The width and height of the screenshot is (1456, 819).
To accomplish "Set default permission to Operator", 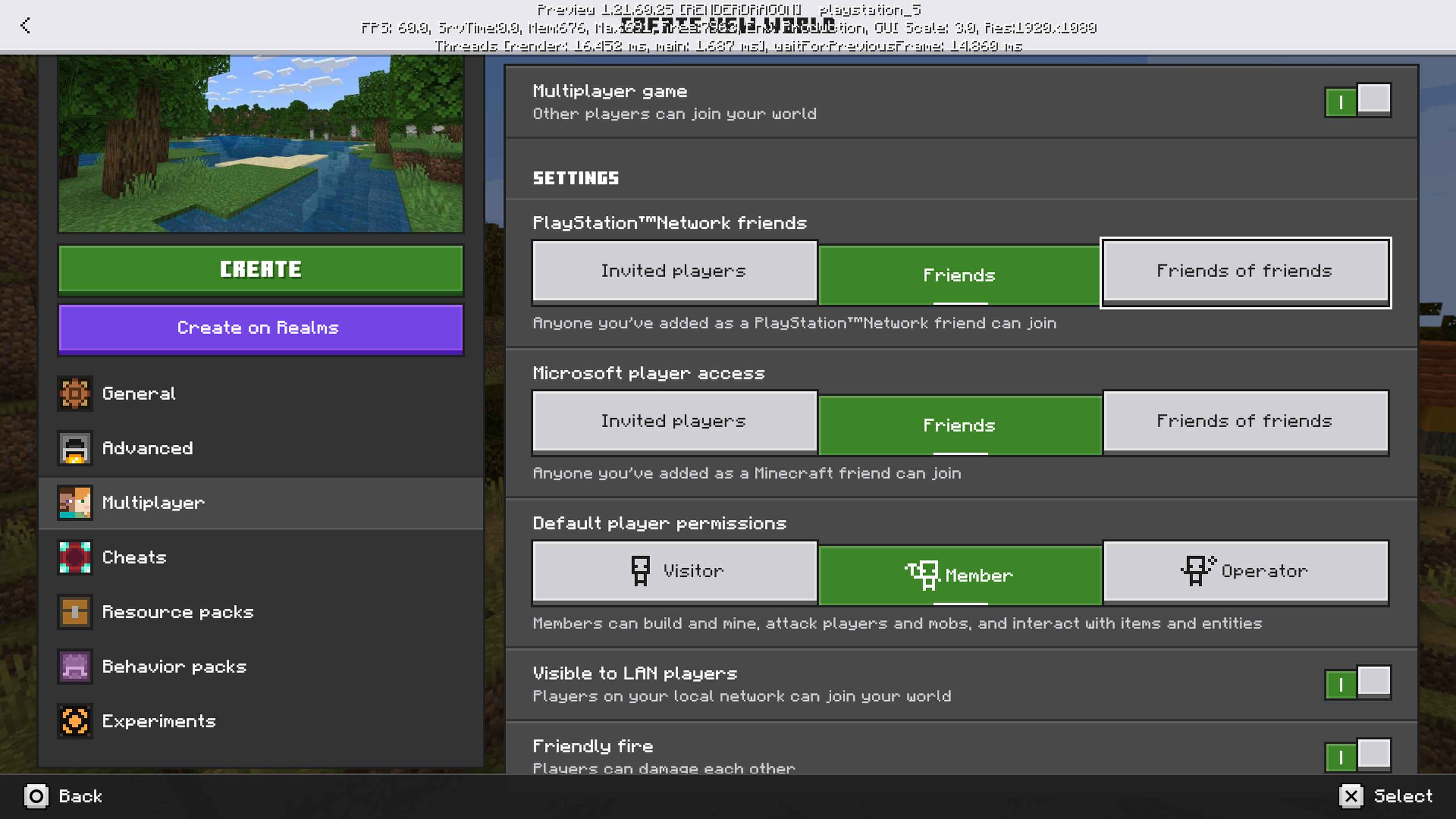I will pos(1245,571).
